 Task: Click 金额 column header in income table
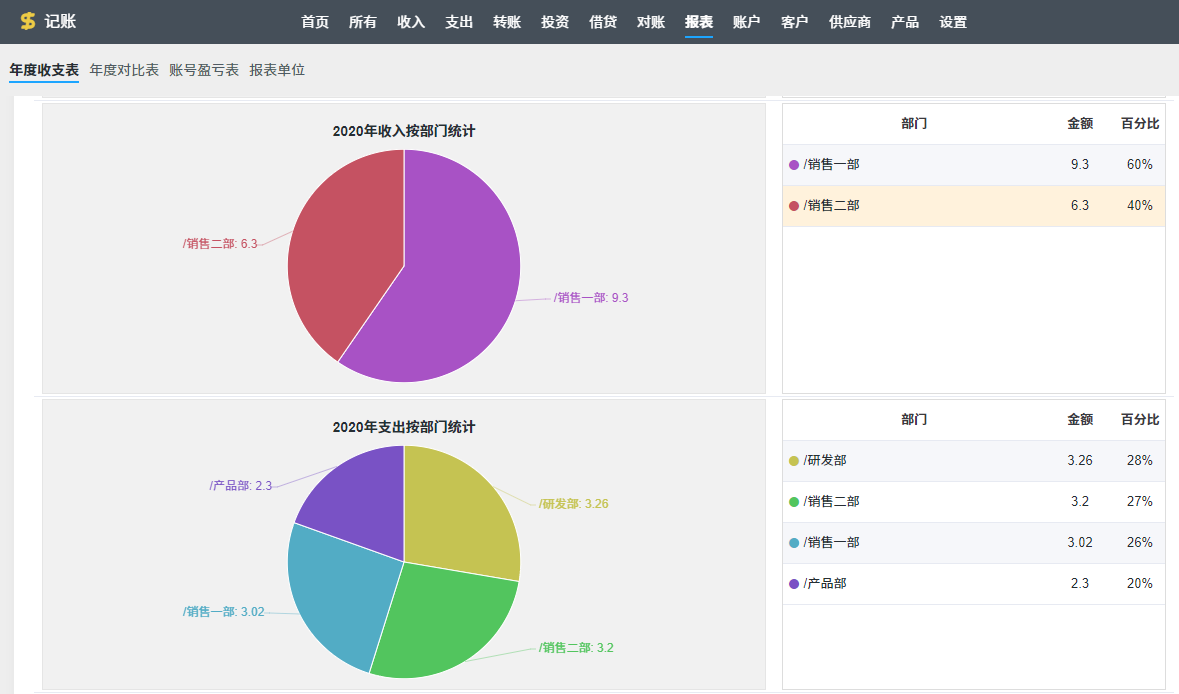click(x=1080, y=123)
